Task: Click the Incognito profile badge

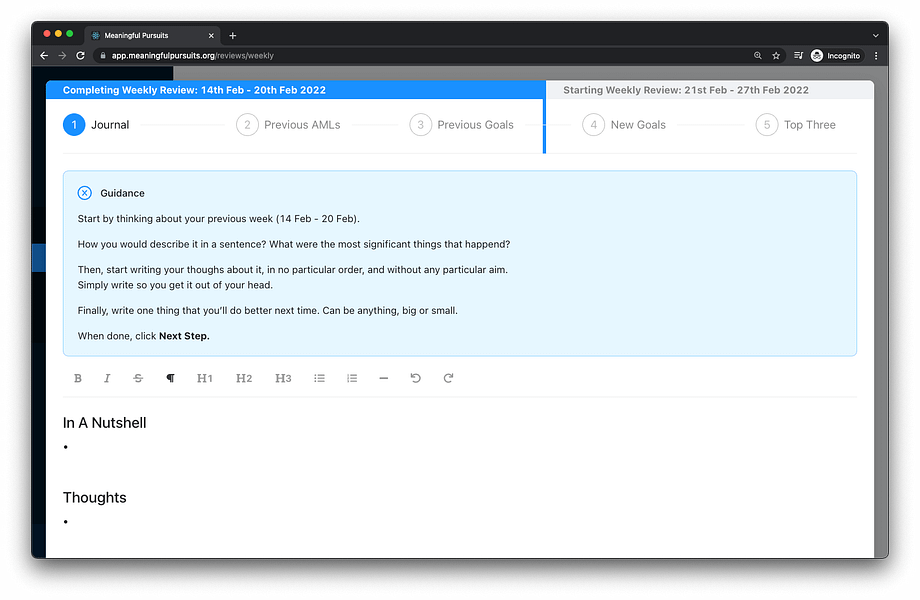Action: (836, 56)
